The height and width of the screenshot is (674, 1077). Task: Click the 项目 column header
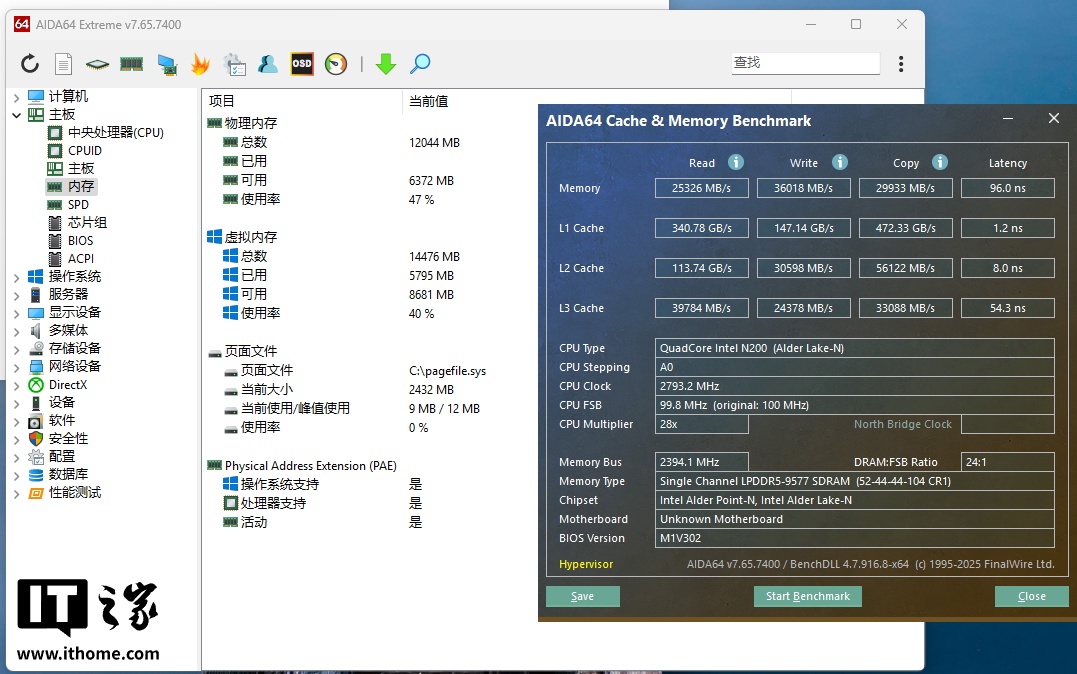222,101
